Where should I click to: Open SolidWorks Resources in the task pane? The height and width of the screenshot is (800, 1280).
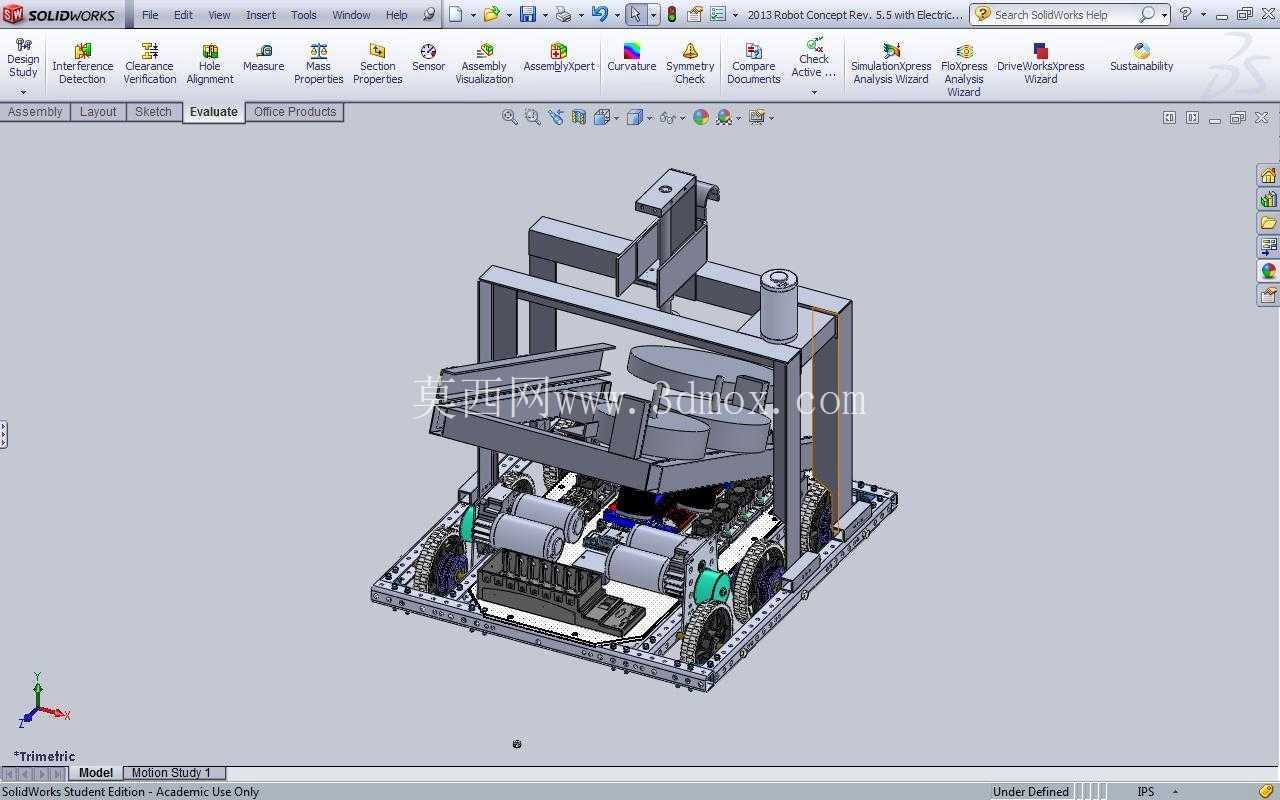pyautogui.click(x=1268, y=175)
